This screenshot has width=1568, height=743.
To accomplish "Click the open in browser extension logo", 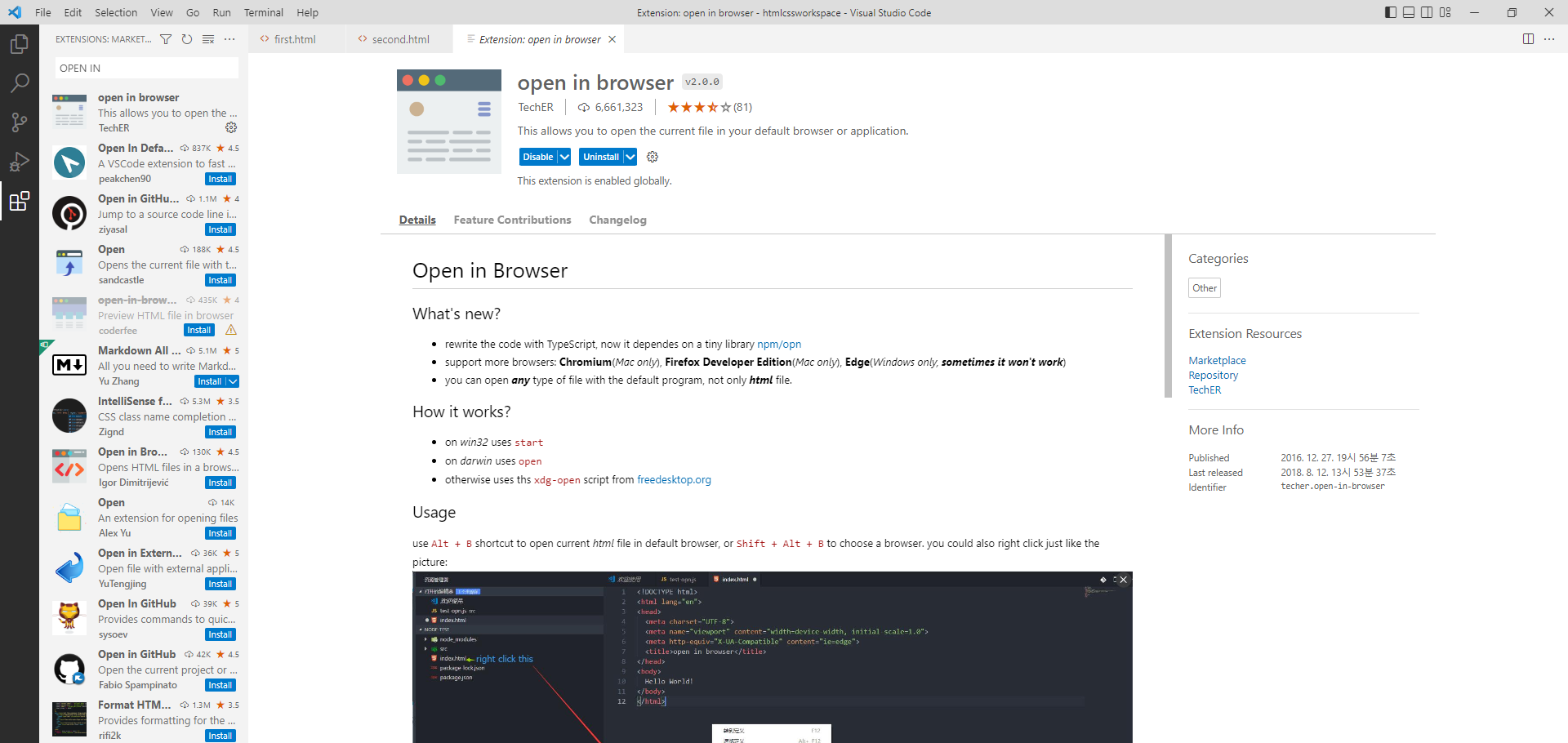I will 449,122.
